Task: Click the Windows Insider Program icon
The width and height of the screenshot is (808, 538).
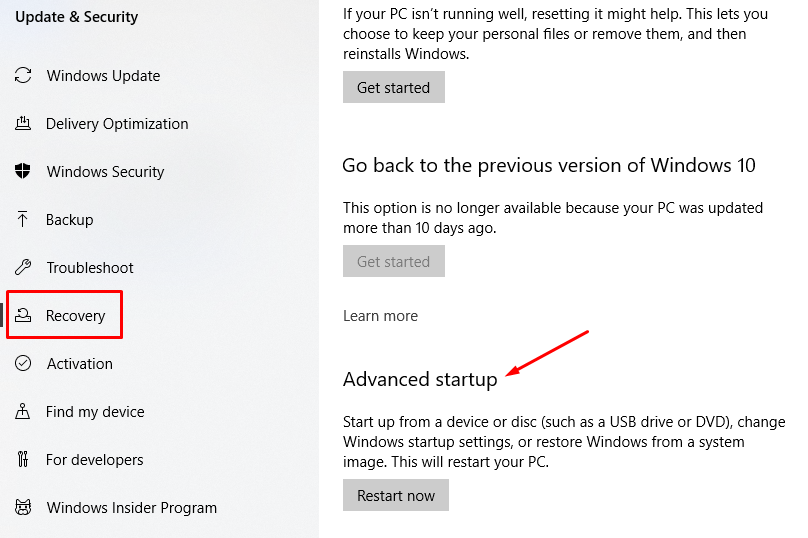Action: [x=23, y=508]
